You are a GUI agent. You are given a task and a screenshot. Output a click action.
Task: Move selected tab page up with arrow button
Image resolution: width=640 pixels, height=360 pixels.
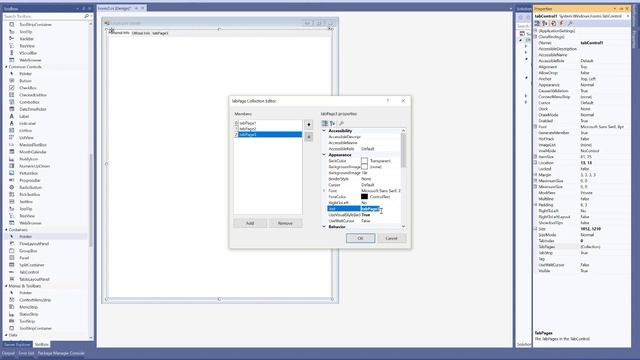(309, 124)
